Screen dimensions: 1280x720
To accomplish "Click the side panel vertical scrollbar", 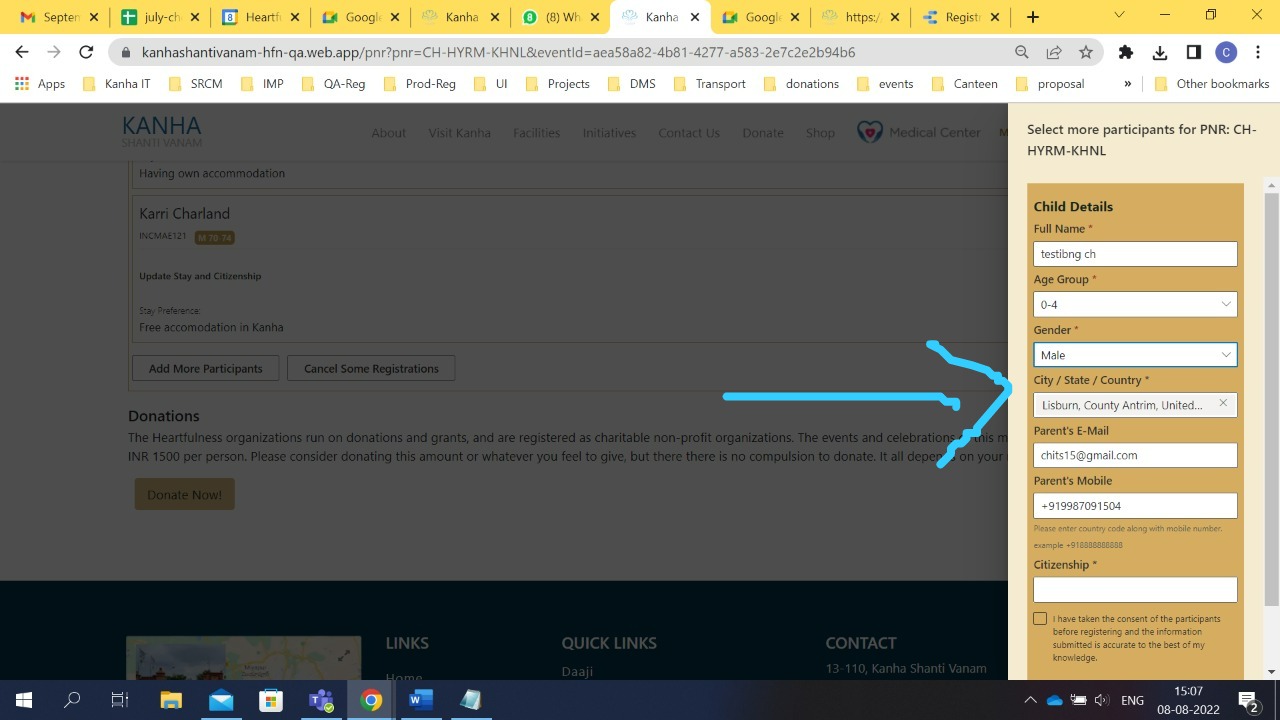I will [1271, 400].
